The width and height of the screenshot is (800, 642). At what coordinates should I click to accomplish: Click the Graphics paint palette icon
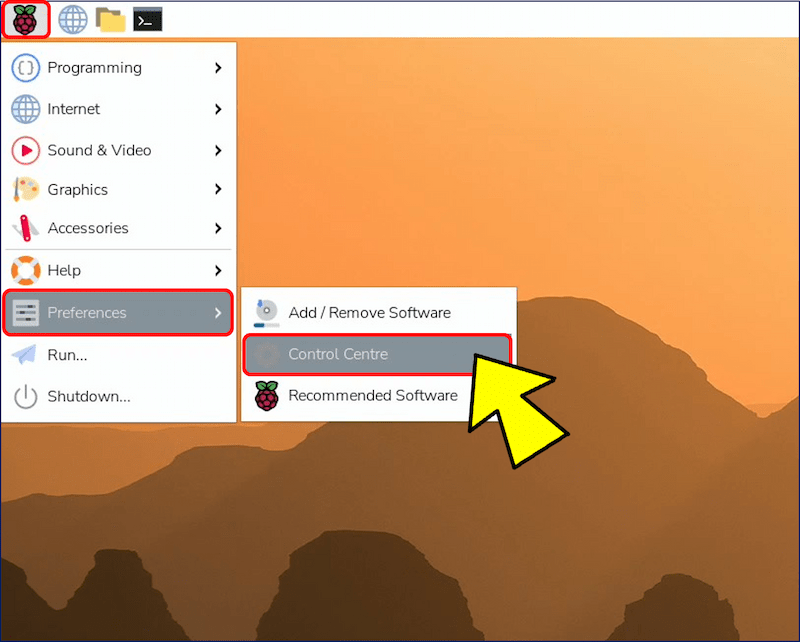point(25,189)
